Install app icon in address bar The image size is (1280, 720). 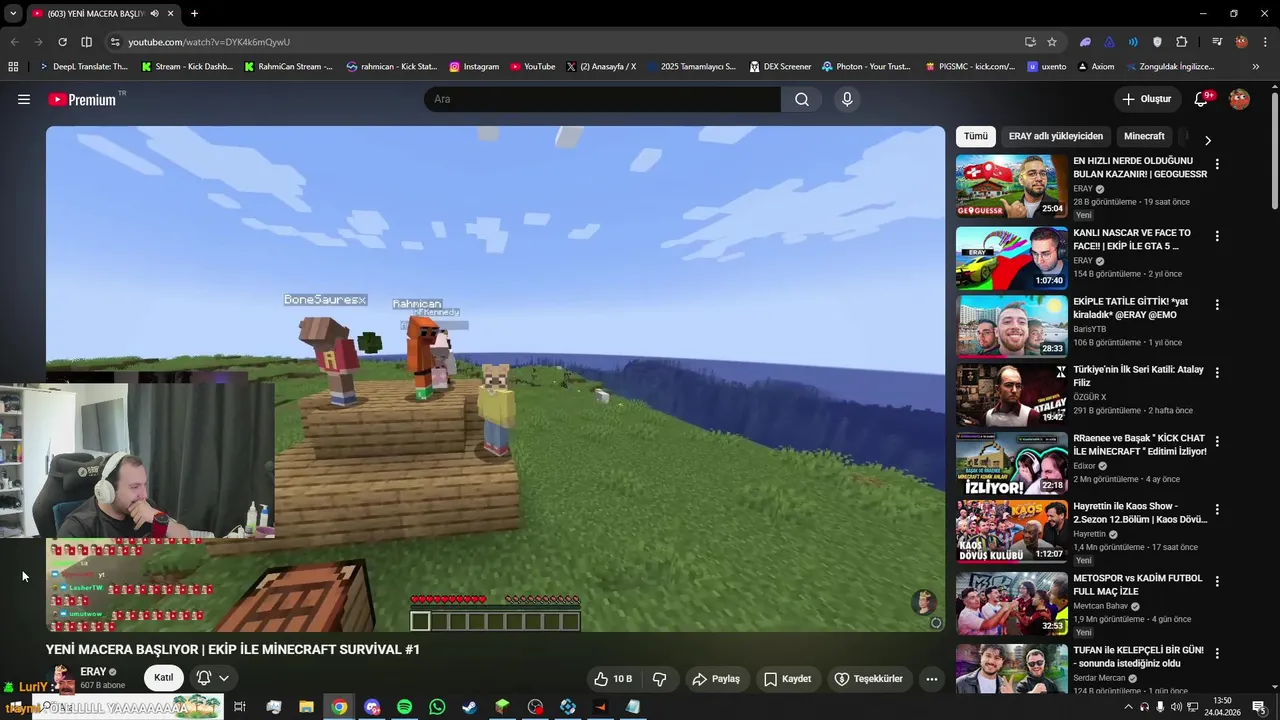point(1030,42)
